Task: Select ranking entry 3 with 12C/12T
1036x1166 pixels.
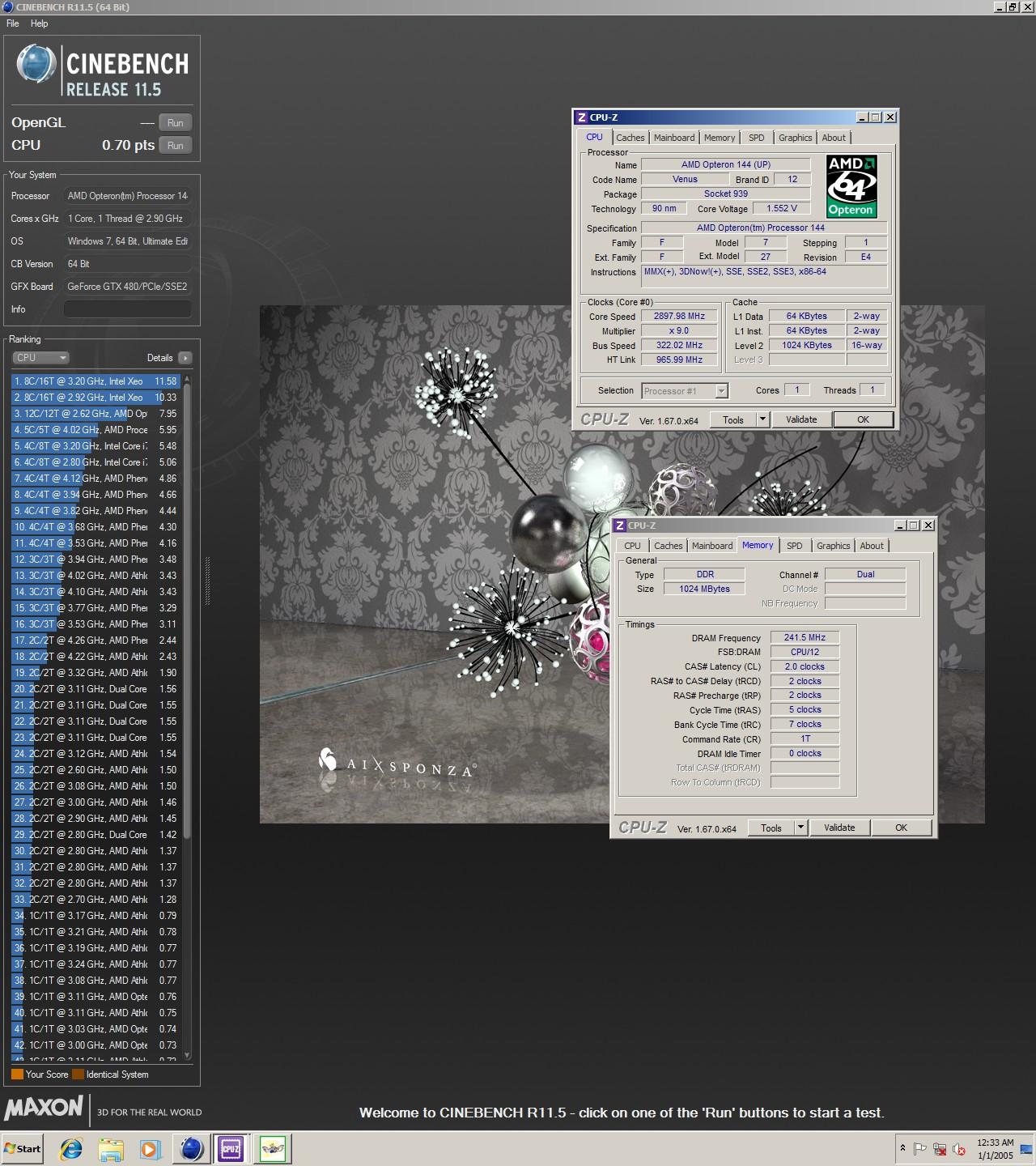Action: (96, 414)
